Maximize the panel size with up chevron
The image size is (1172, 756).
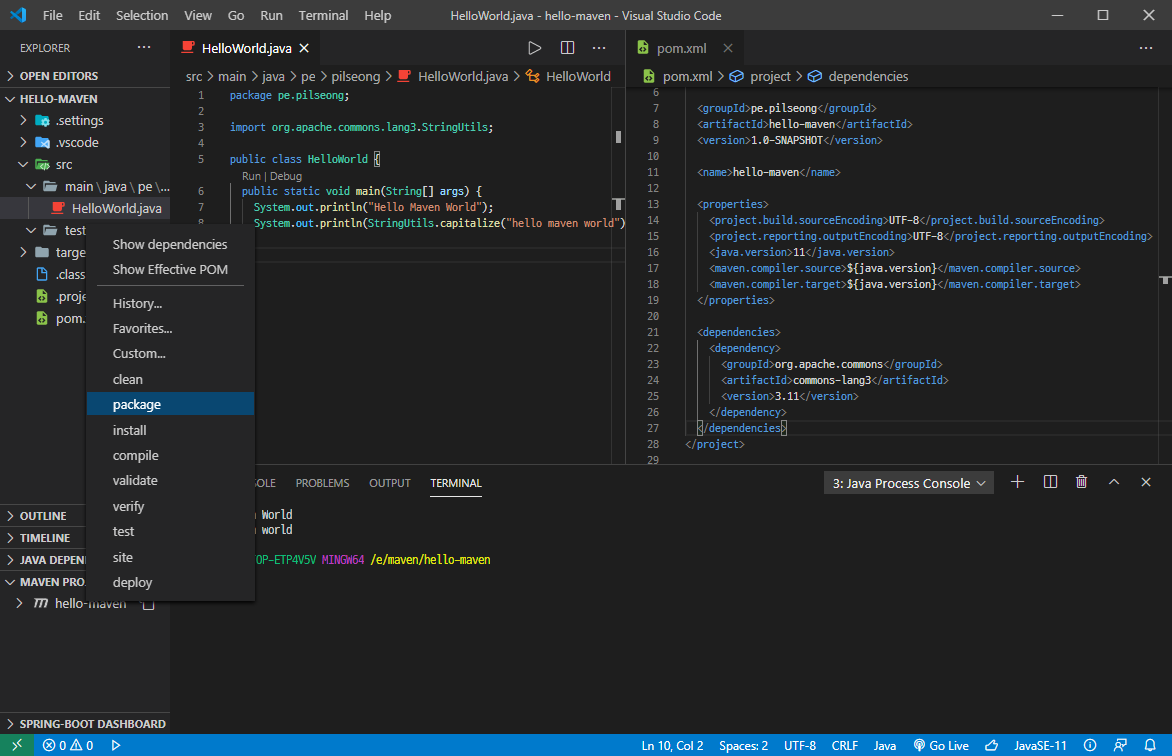(1114, 482)
